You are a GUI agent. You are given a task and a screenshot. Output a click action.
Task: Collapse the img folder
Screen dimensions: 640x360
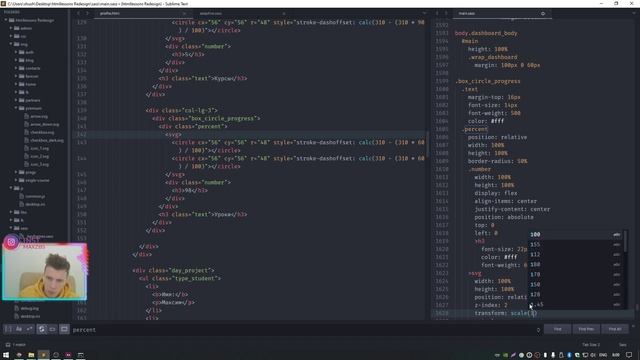tap(11, 44)
